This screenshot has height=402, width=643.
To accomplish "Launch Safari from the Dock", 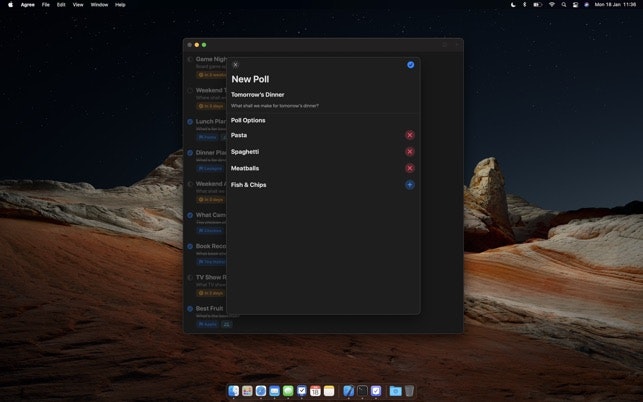I will [x=260, y=391].
